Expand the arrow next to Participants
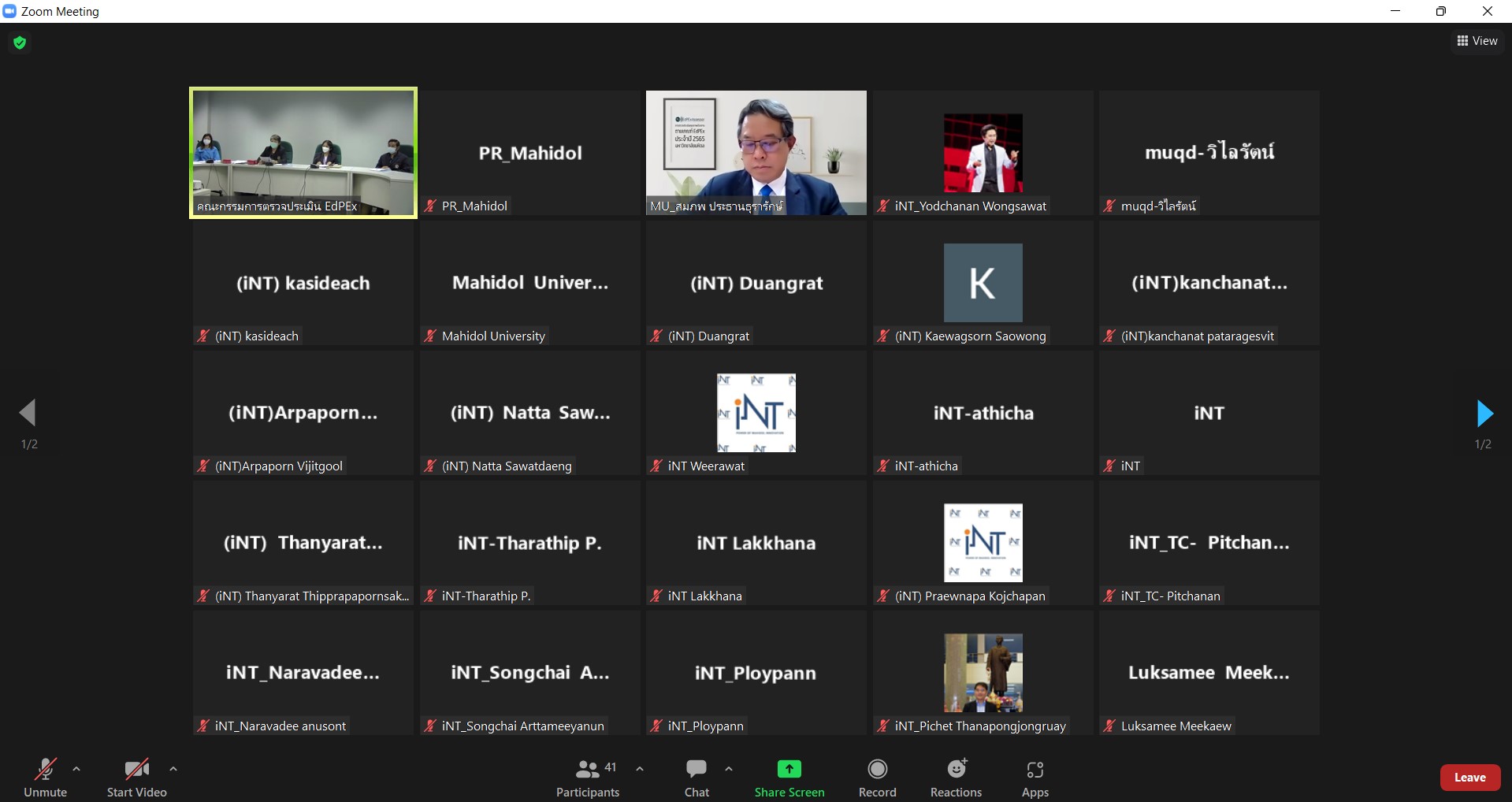The width and height of the screenshot is (1512, 802). pos(640,769)
